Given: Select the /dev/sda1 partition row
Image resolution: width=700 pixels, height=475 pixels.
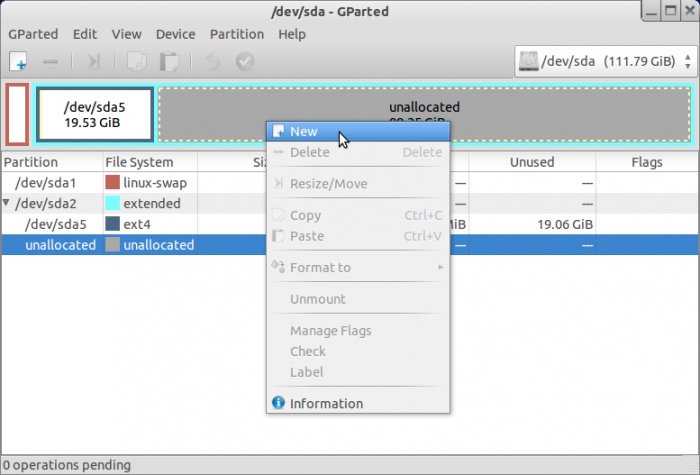Looking at the screenshot, I should (350, 183).
